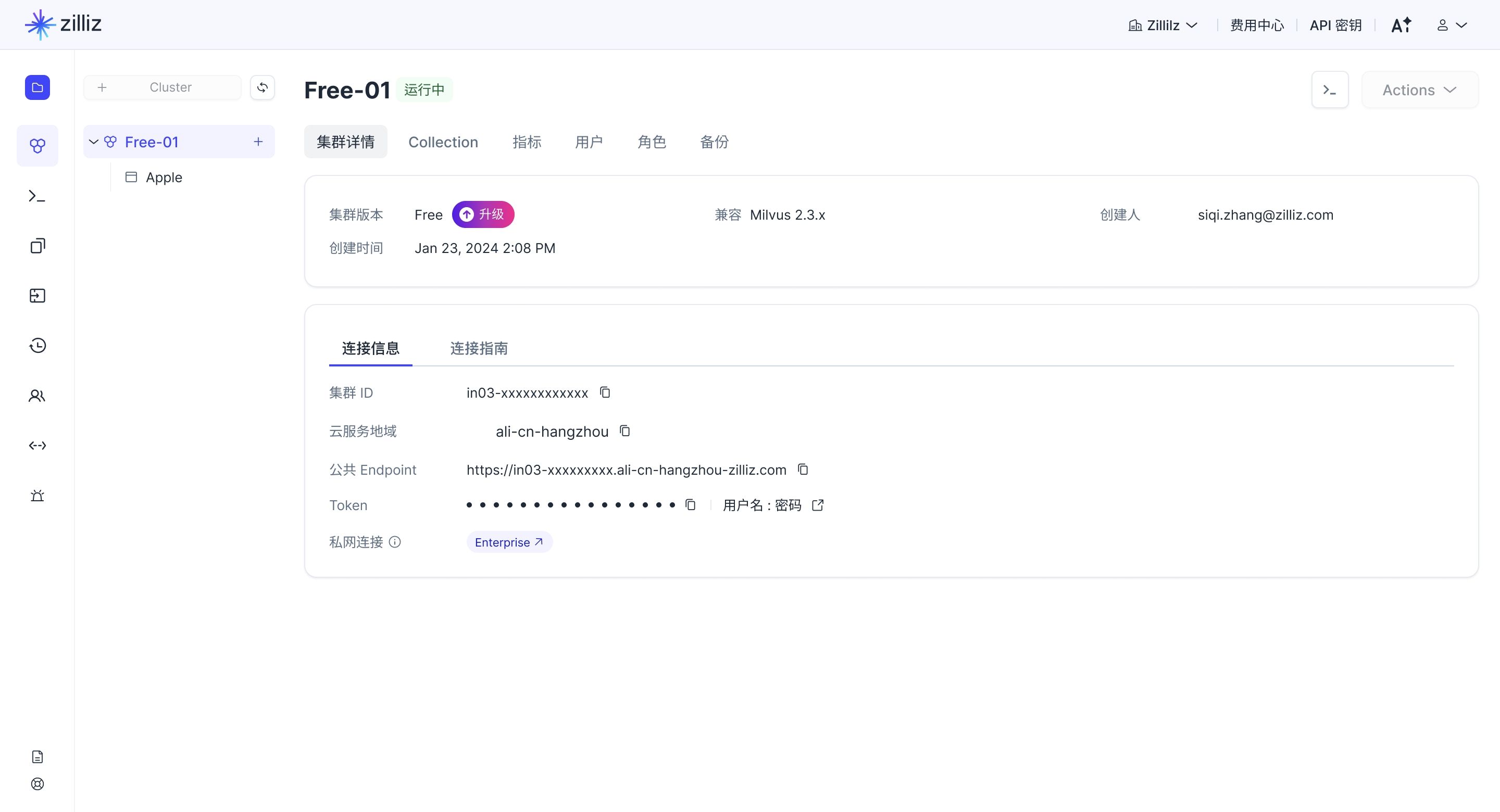1500x812 pixels.
Task: Open the user account menu
Action: pos(1452,25)
